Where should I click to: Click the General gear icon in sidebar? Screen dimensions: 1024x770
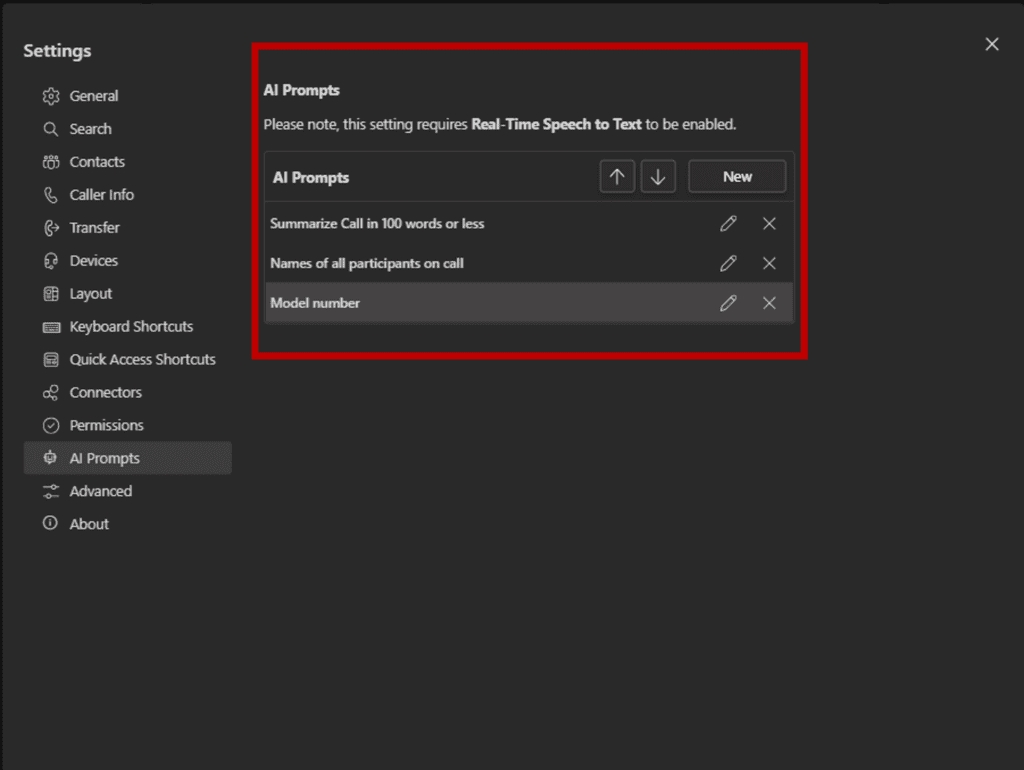(51, 96)
